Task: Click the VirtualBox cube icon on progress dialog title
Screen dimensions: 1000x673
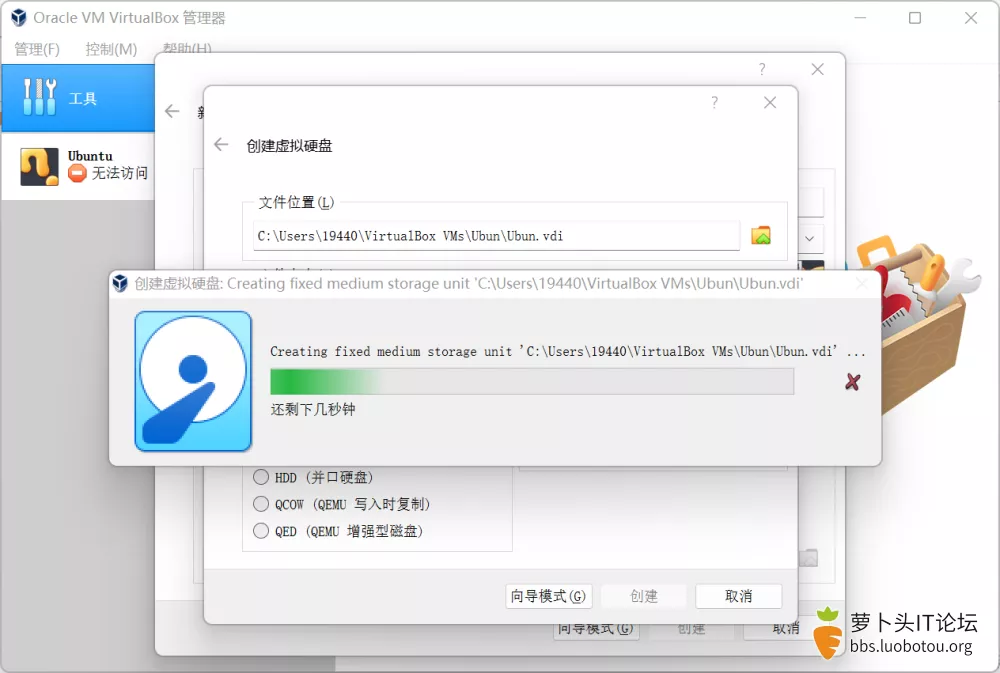Action: [x=120, y=283]
